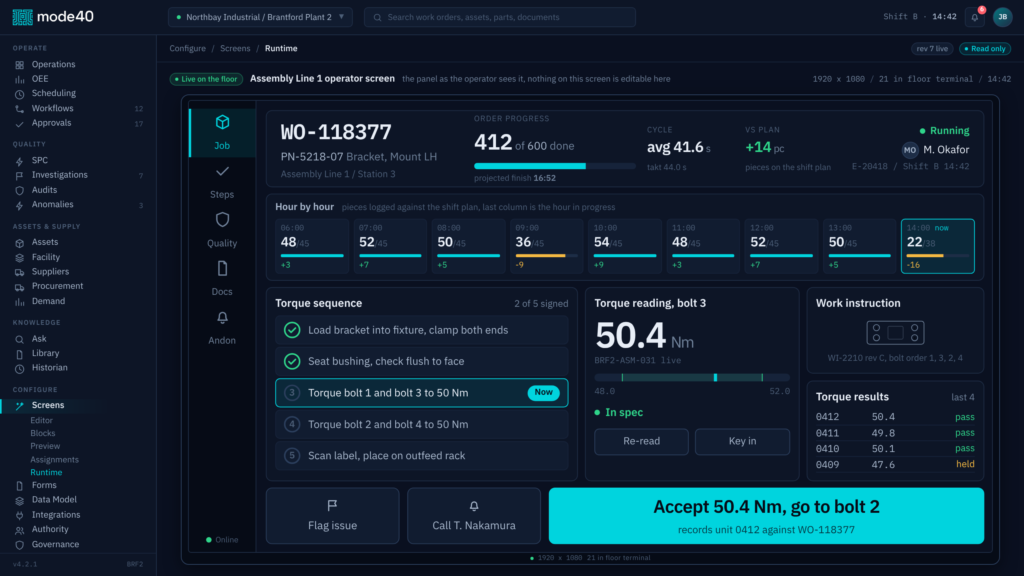Select the Andon tab in the operator panel
This screenshot has height=576, width=1024.
click(x=222, y=328)
